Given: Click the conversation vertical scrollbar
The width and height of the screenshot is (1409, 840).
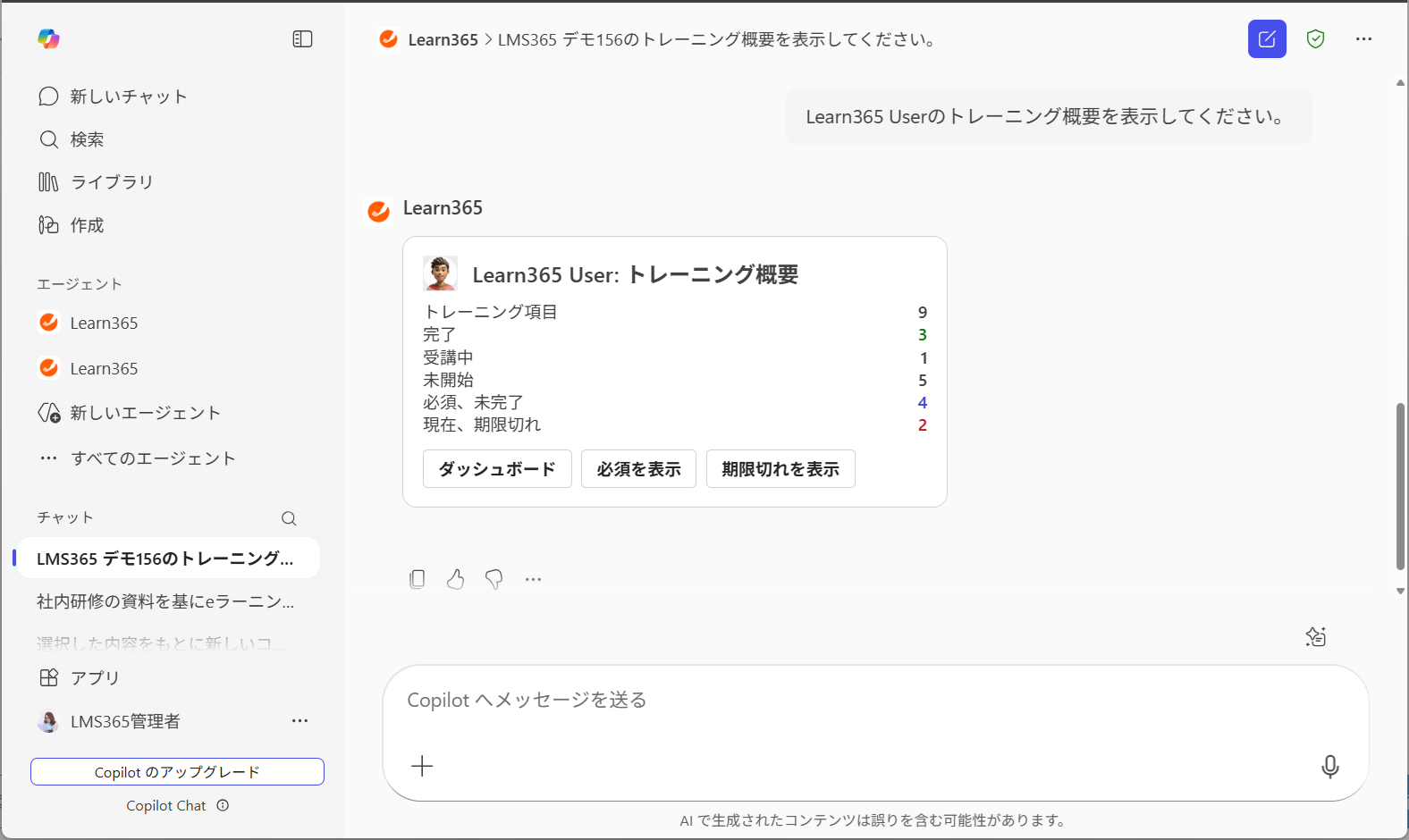Looking at the screenshot, I should tap(1400, 487).
